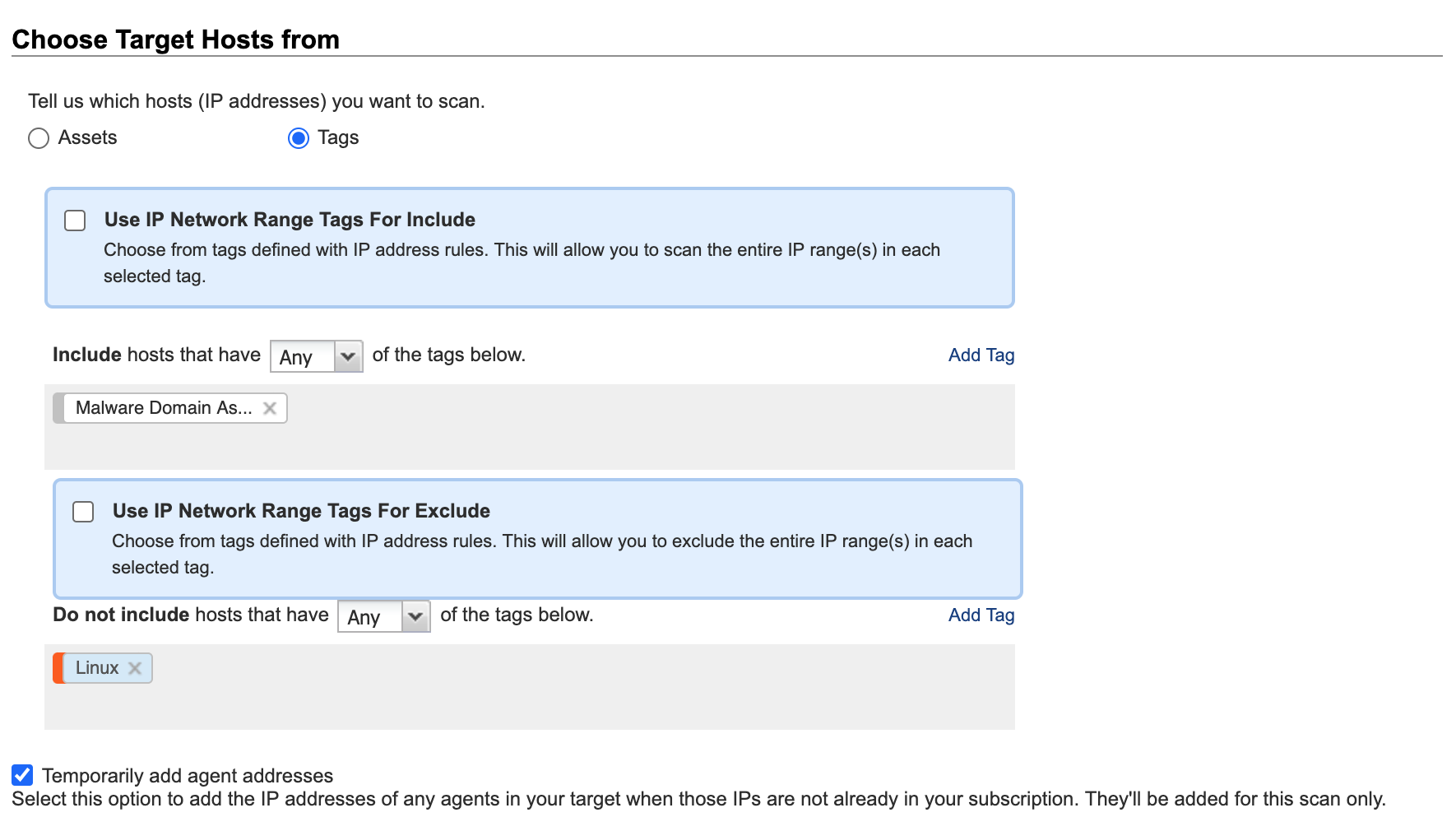1456x831 pixels.
Task: Select the Malware Domain As... tag chip
Action: click(164, 408)
